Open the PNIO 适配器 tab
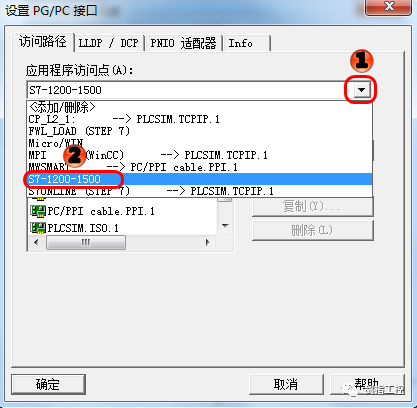The image size is (417, 408). pyautogui.click(x=183, y=43)
